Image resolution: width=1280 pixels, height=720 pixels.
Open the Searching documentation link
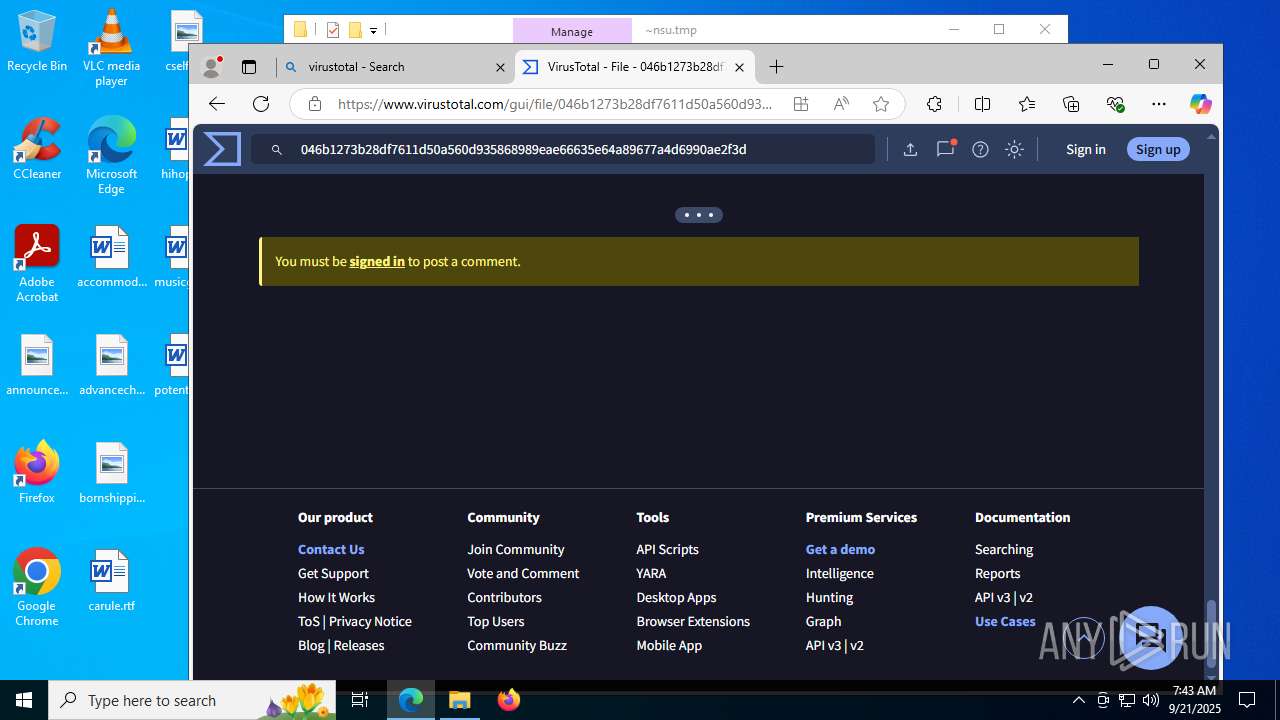[x=1004, y=549]
